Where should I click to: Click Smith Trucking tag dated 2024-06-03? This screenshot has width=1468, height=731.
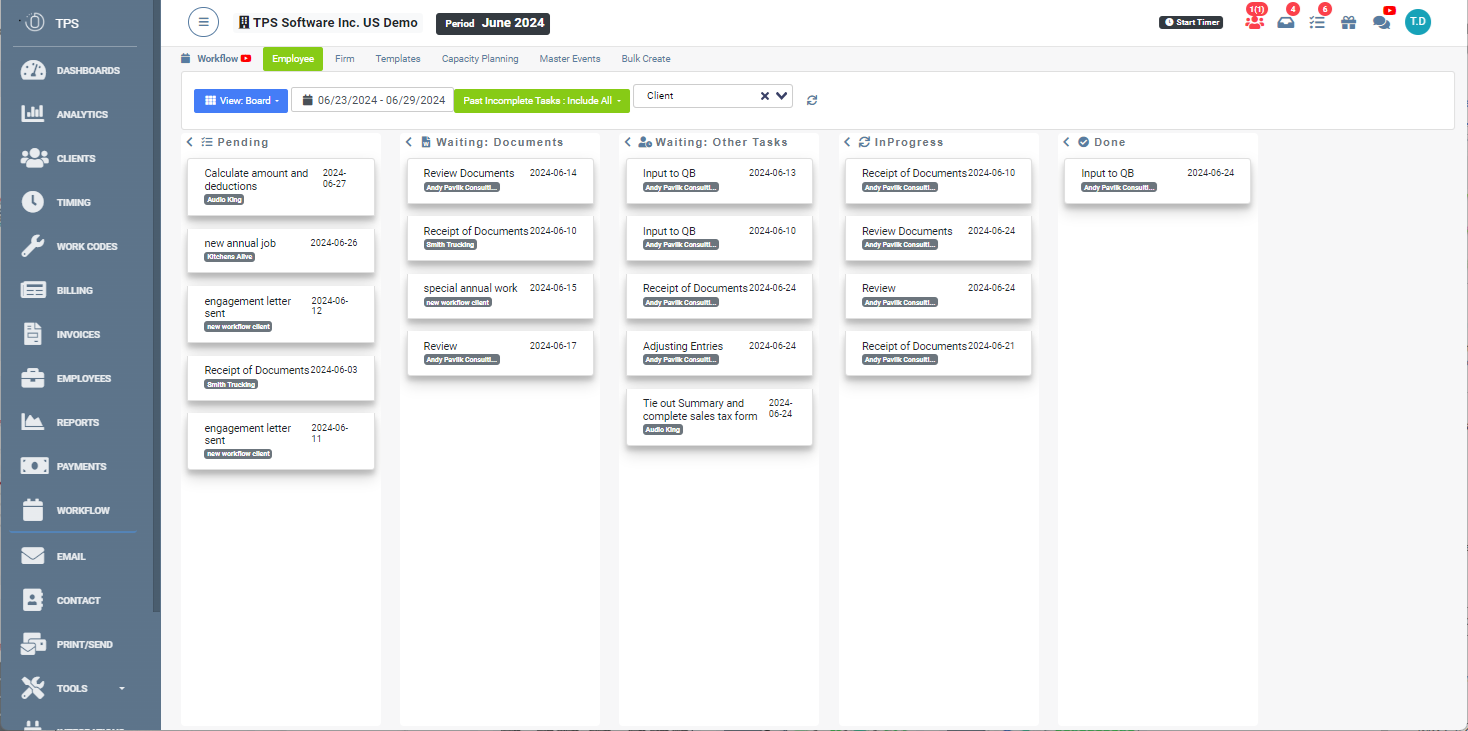231,384
